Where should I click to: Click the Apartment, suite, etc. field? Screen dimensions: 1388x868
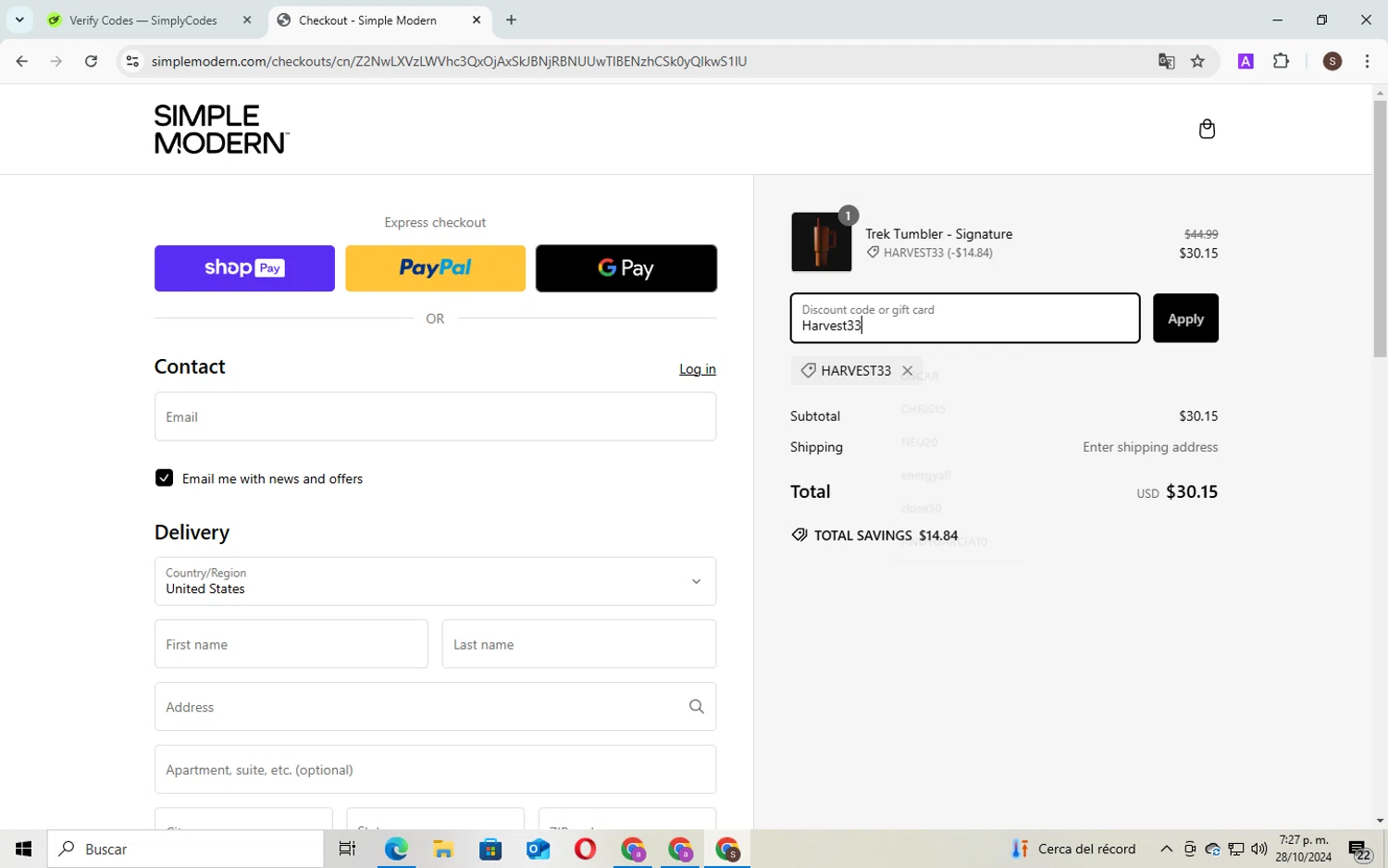click(435, 770)
